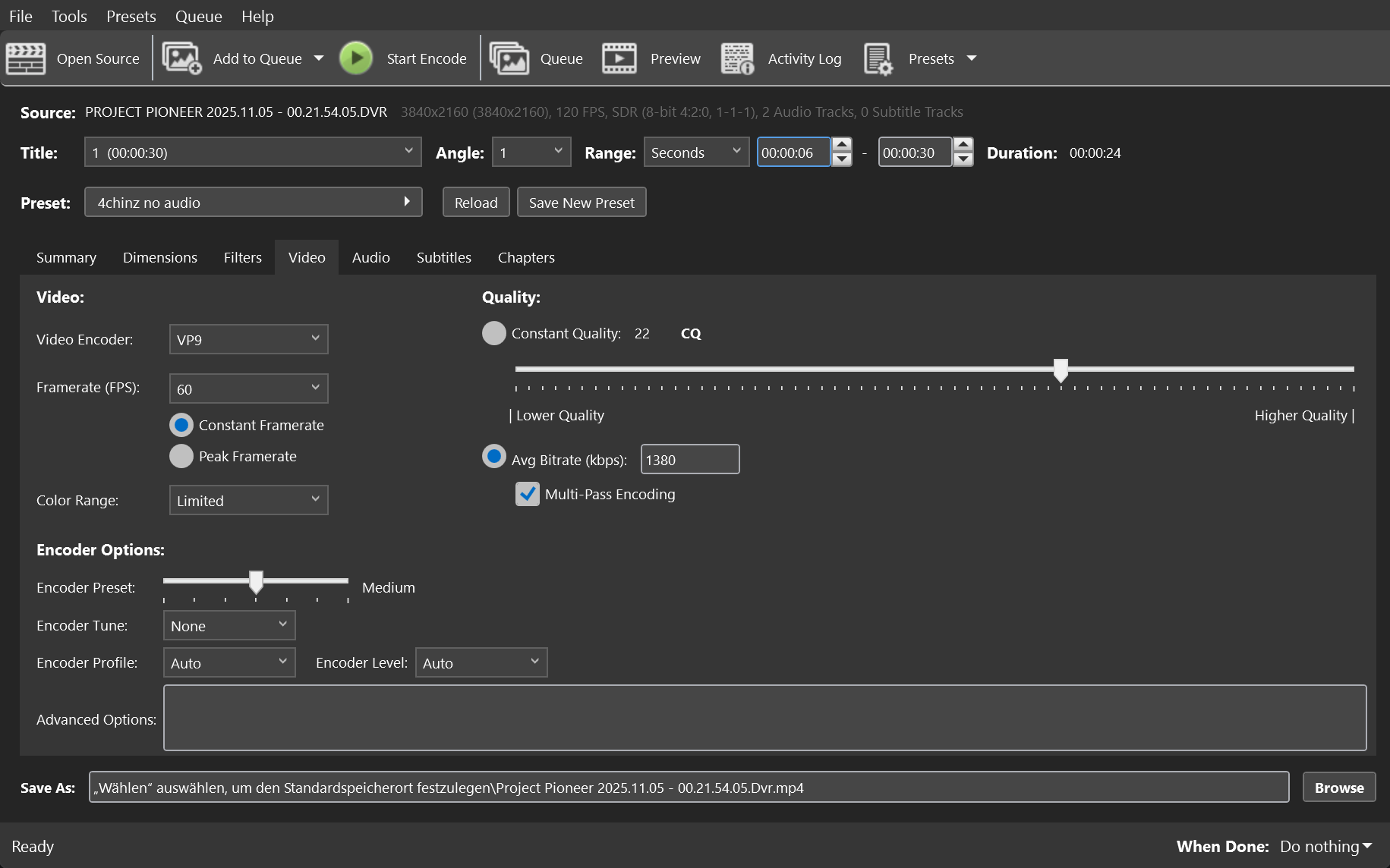
Task: Click the Browse button
Action: point(1339,787)
